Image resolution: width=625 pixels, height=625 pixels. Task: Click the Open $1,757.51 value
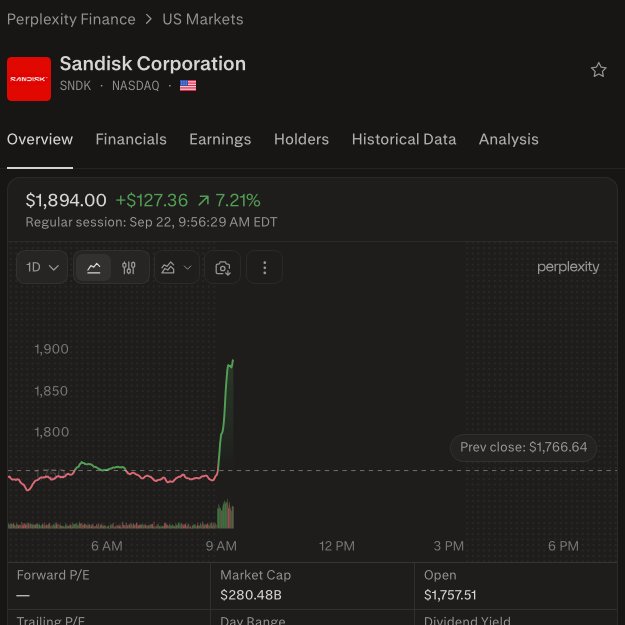[x=450, y=595]
